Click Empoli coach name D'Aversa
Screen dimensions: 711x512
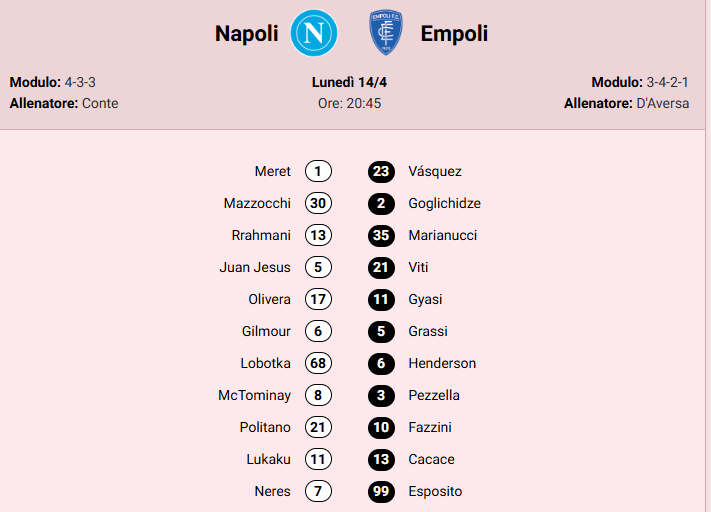662,103
